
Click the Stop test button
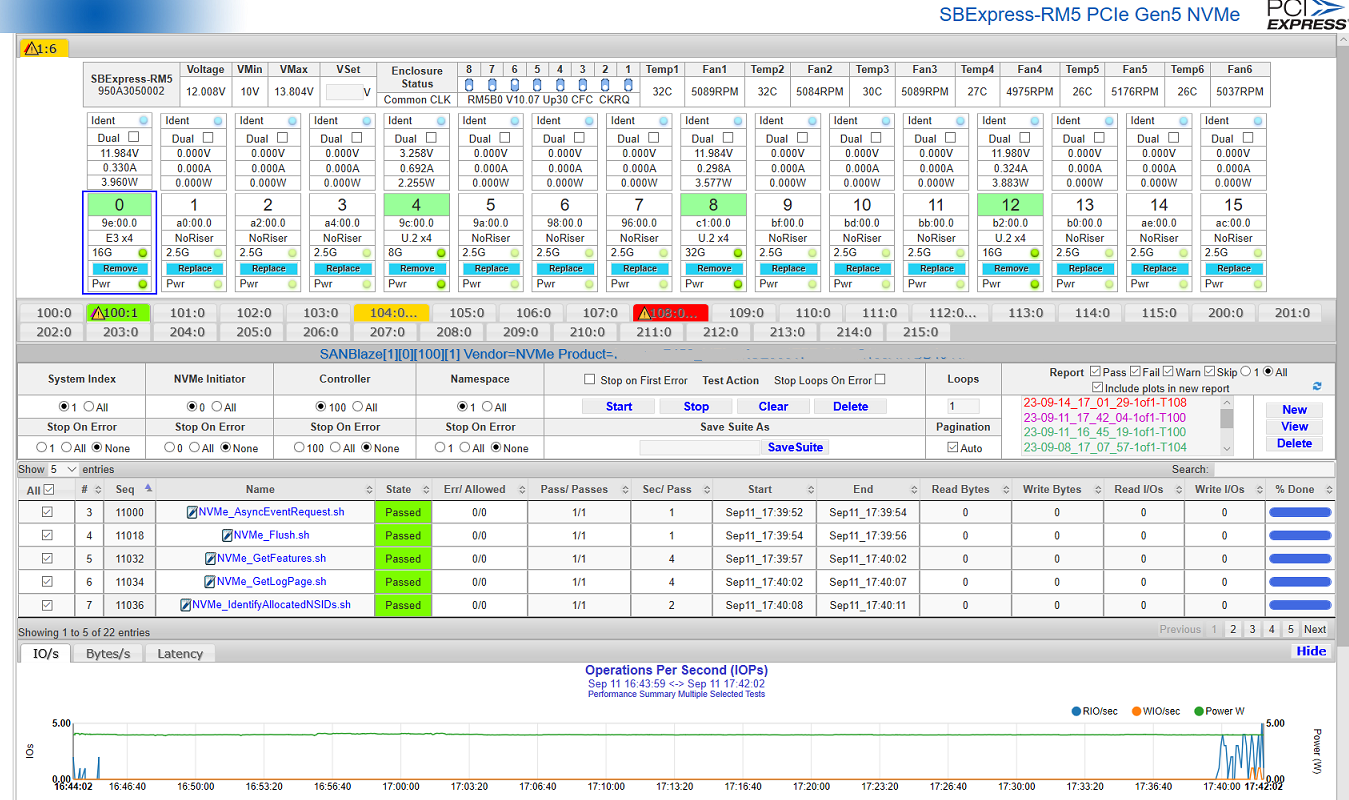point(696,406)
